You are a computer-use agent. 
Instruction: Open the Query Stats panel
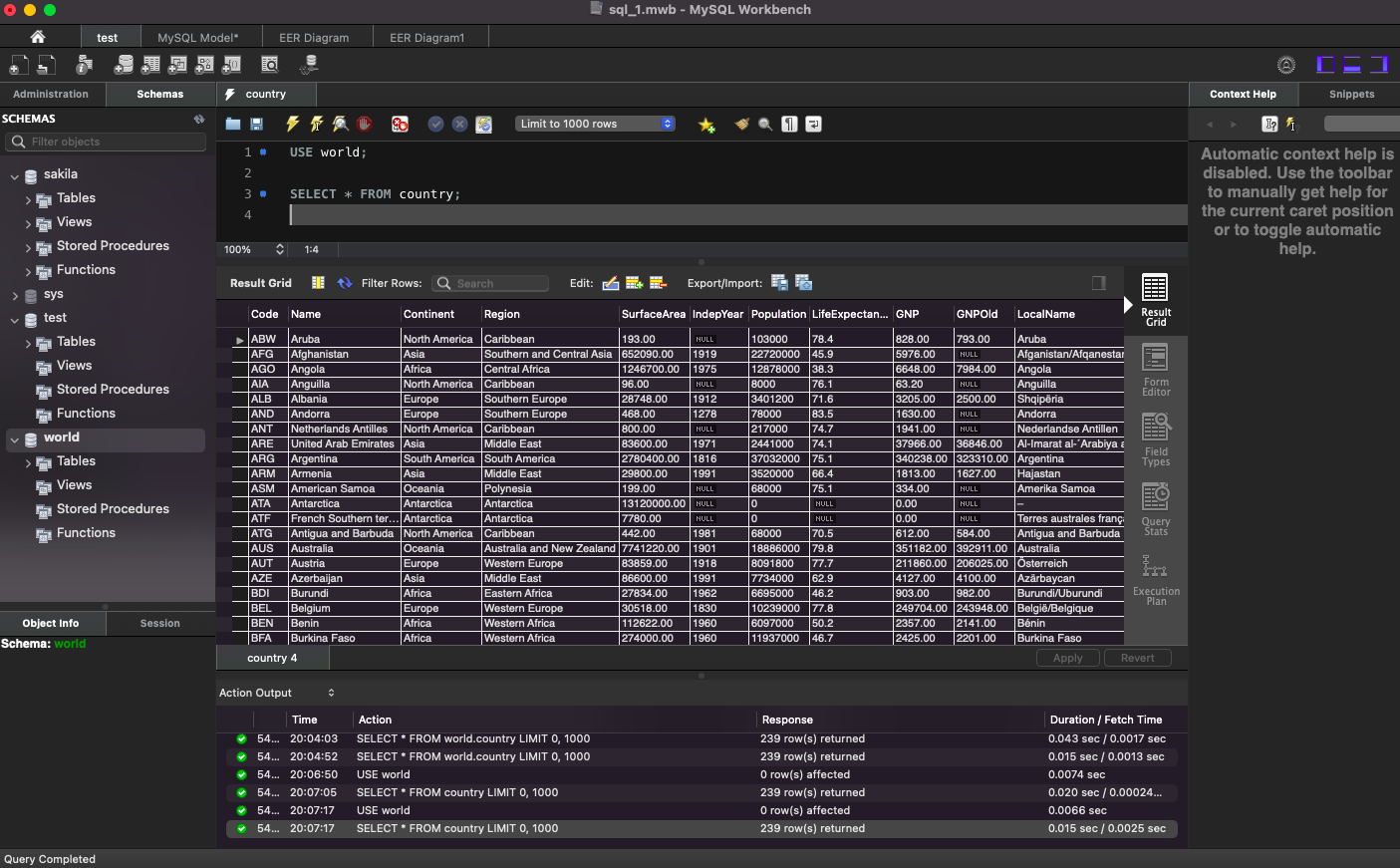point(1156,509)
